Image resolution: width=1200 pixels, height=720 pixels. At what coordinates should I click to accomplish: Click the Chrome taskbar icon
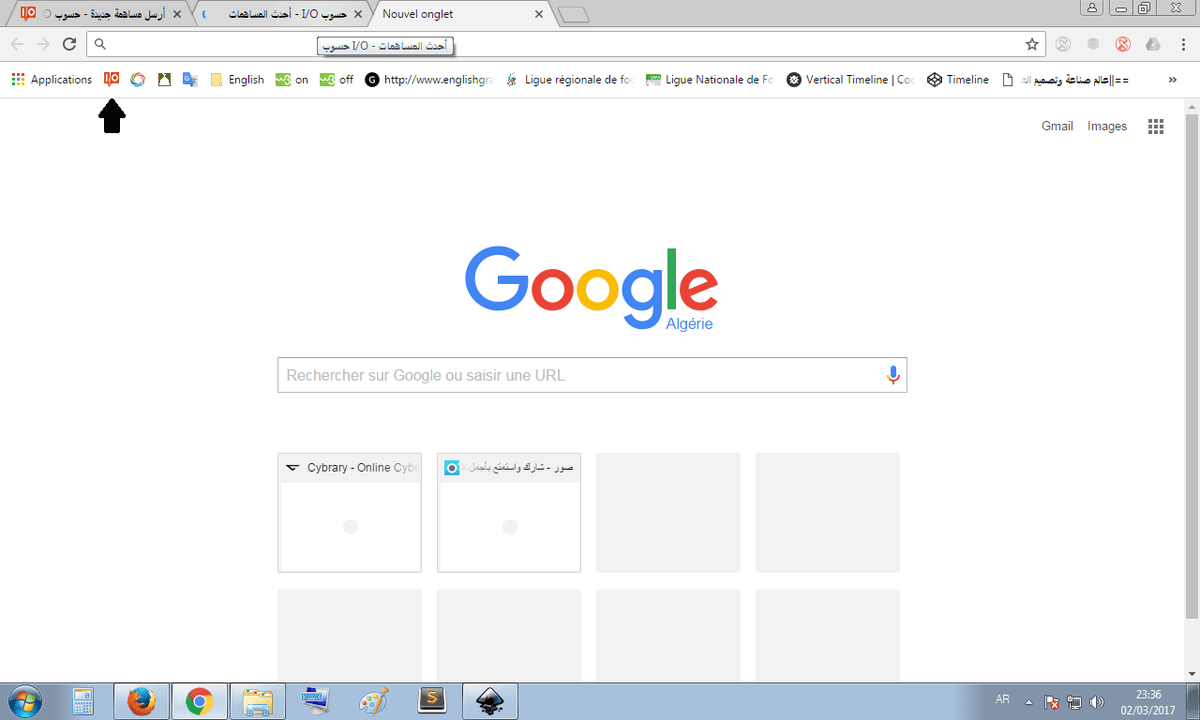point(199,702)
